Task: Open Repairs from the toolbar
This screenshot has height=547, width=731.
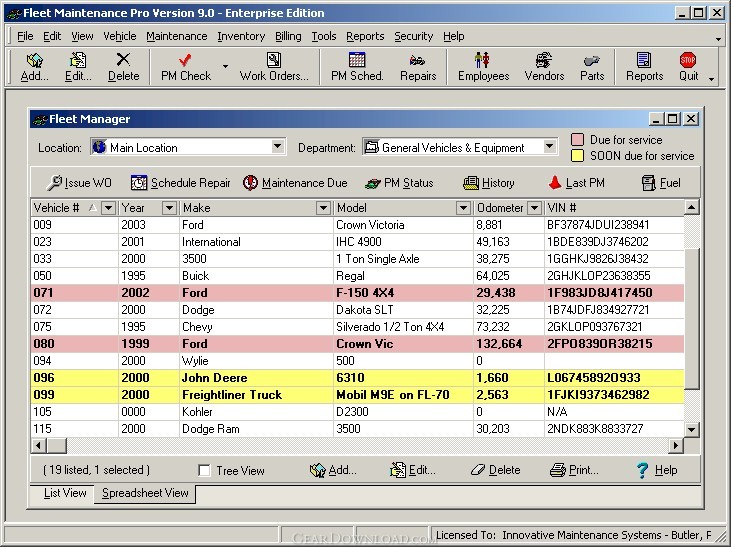Action: (x=418, y=67)
